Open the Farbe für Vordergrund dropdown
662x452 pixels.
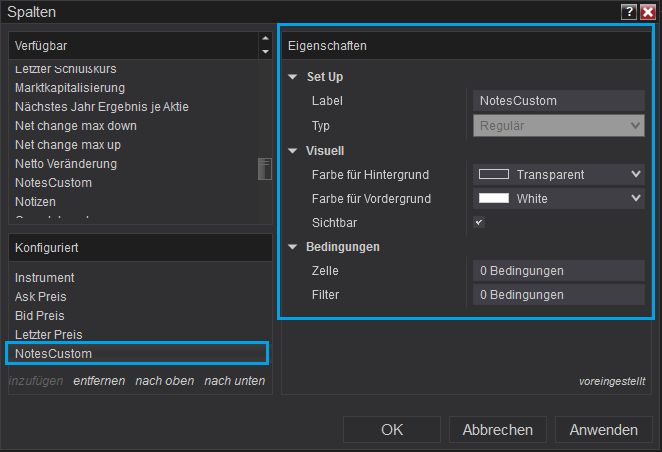(x=636, y=198)
